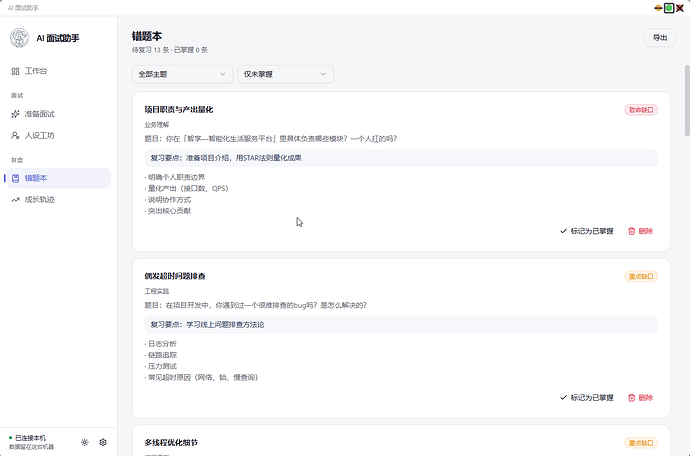The height and width of the screenshot is (456, 690).
Task: Open the 仅未掌握 mastery filter dropdown
Action: pos(286,74)
